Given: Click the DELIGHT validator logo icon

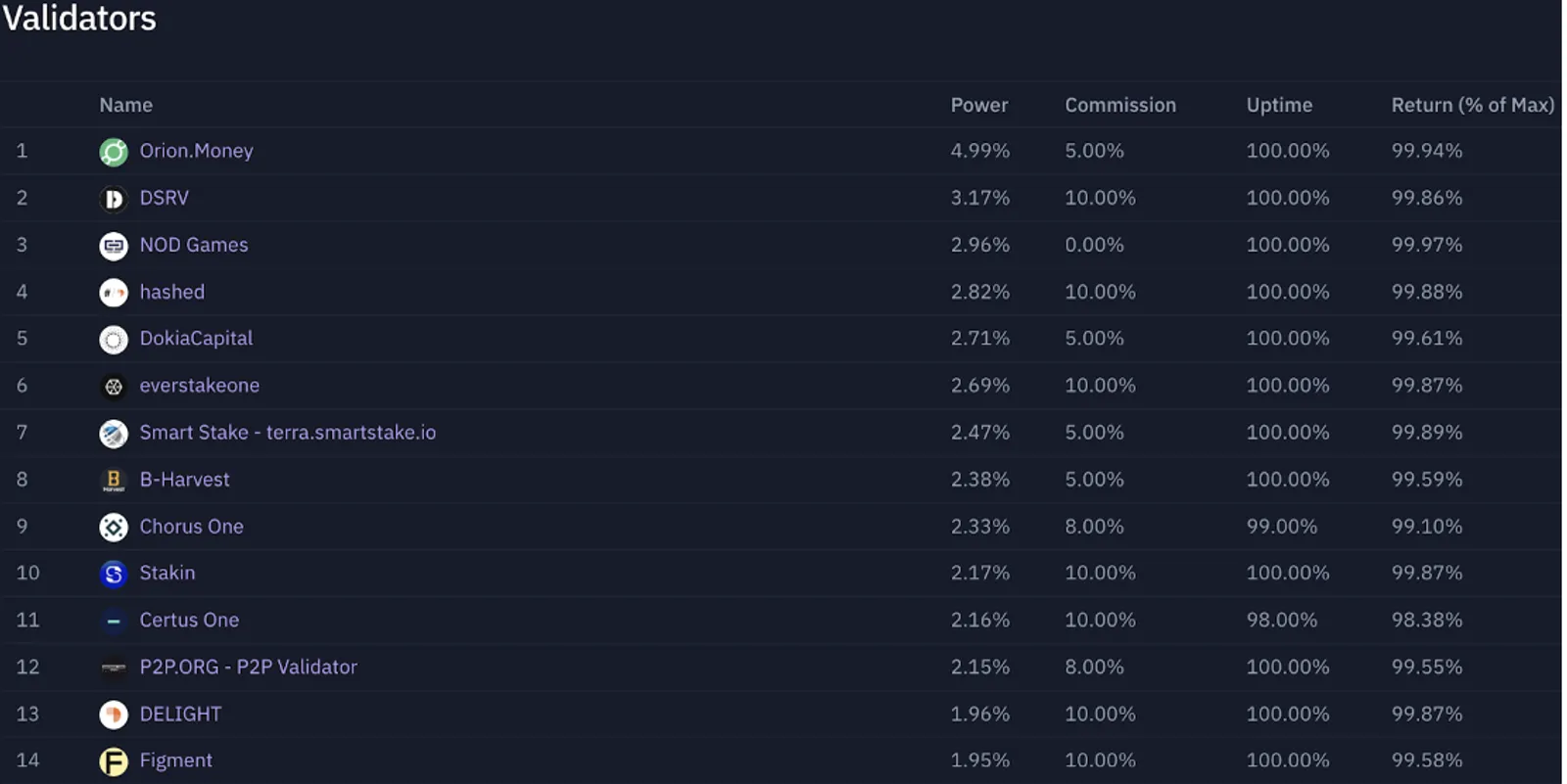Looking at the screenshot, I should 114,715.
